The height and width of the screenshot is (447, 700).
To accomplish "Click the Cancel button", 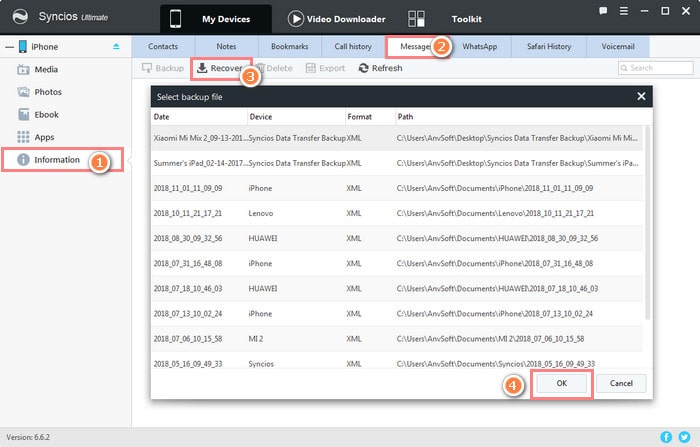I will pyautogui.click(x=621, y=383).
